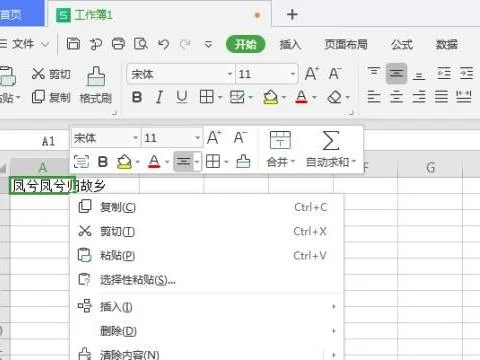
Task: Increase font size in mini toolbar
Action: (214, 137)
